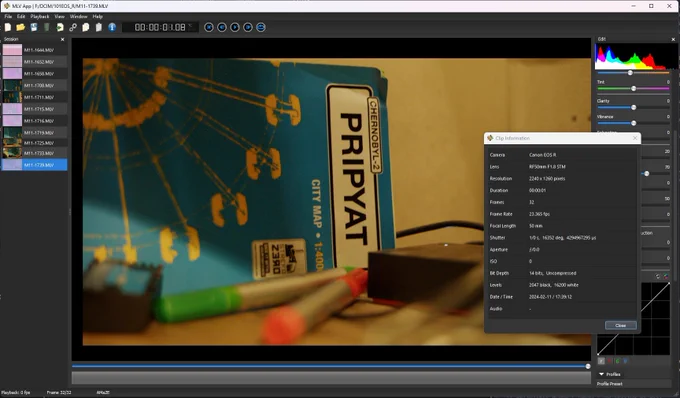Click the temperature slider handle below histogram

630,73
